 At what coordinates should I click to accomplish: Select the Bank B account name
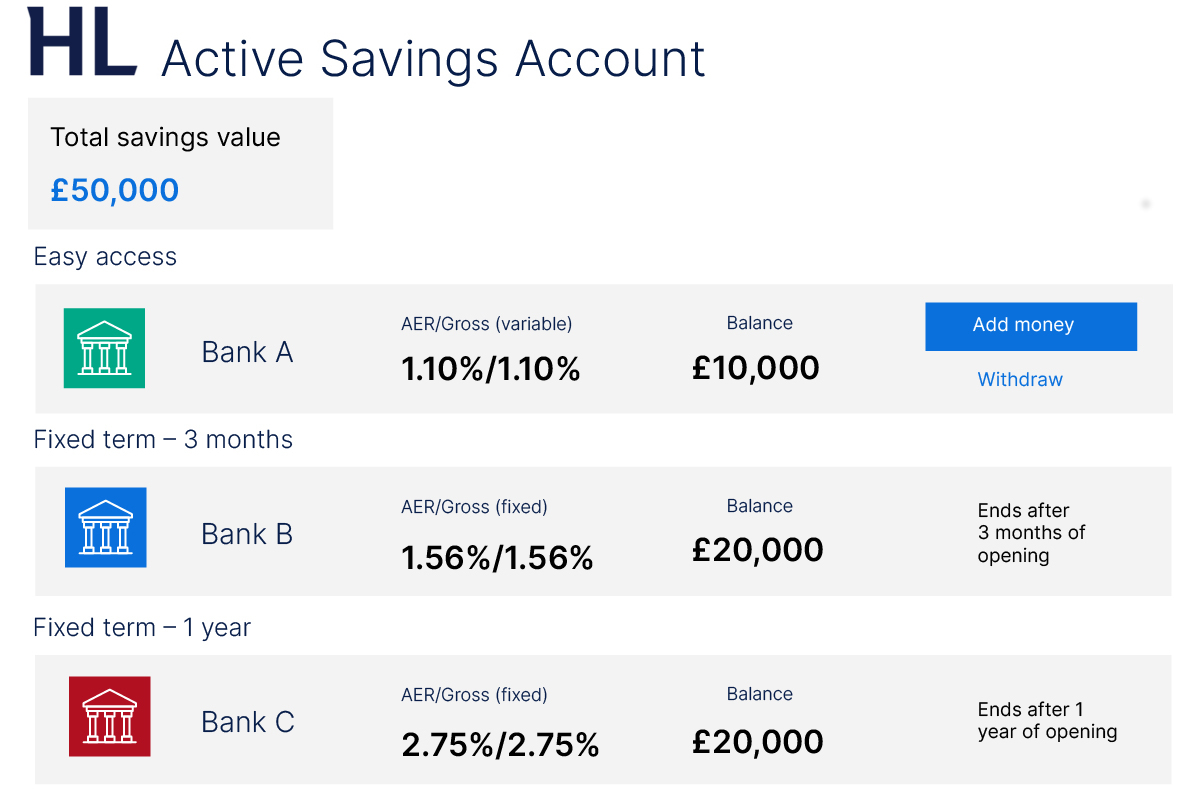pyautogui.click(x=247, y=534)
